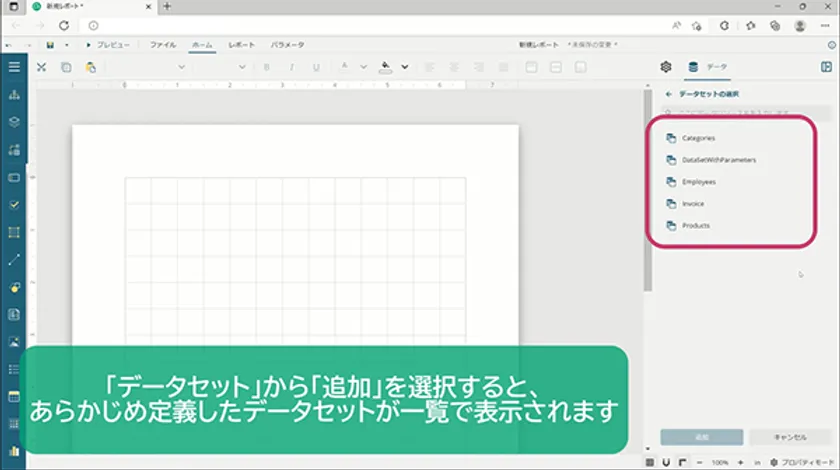
Task: Switch to the ファイル tab
Action: [163, 45]
